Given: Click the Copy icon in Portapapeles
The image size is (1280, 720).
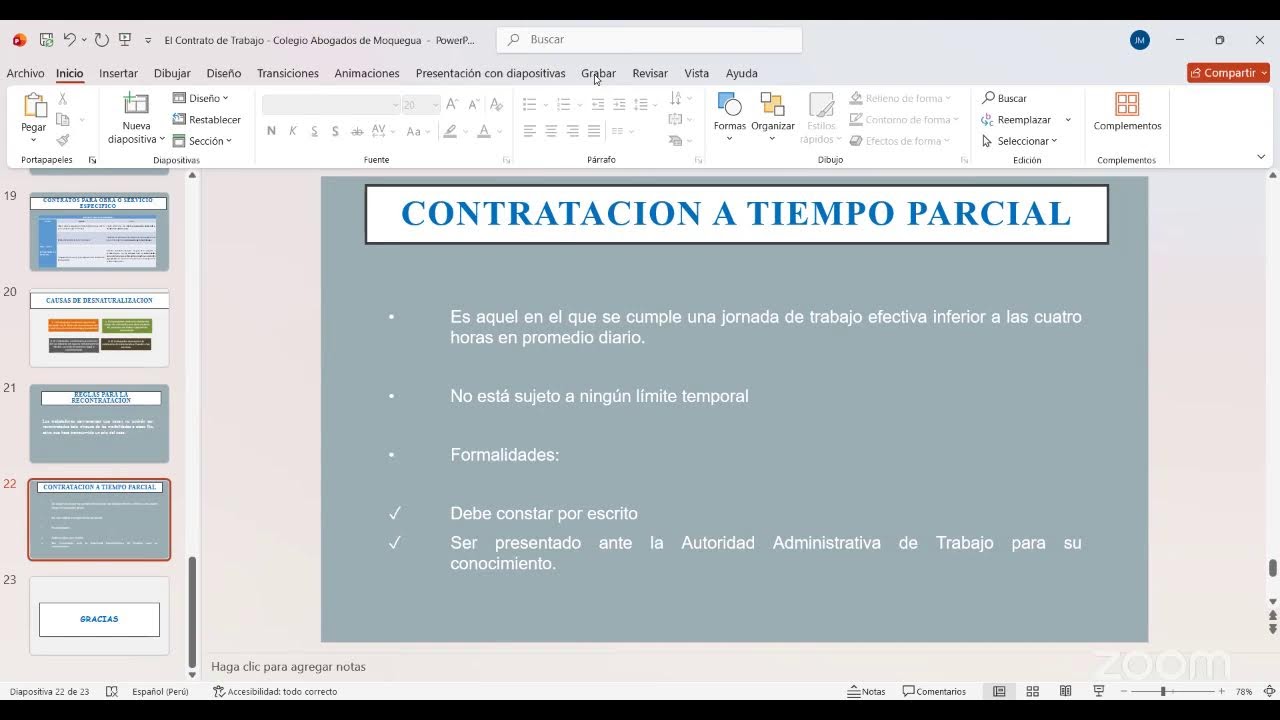Looking at the screenshot, I should pos(62,120).
